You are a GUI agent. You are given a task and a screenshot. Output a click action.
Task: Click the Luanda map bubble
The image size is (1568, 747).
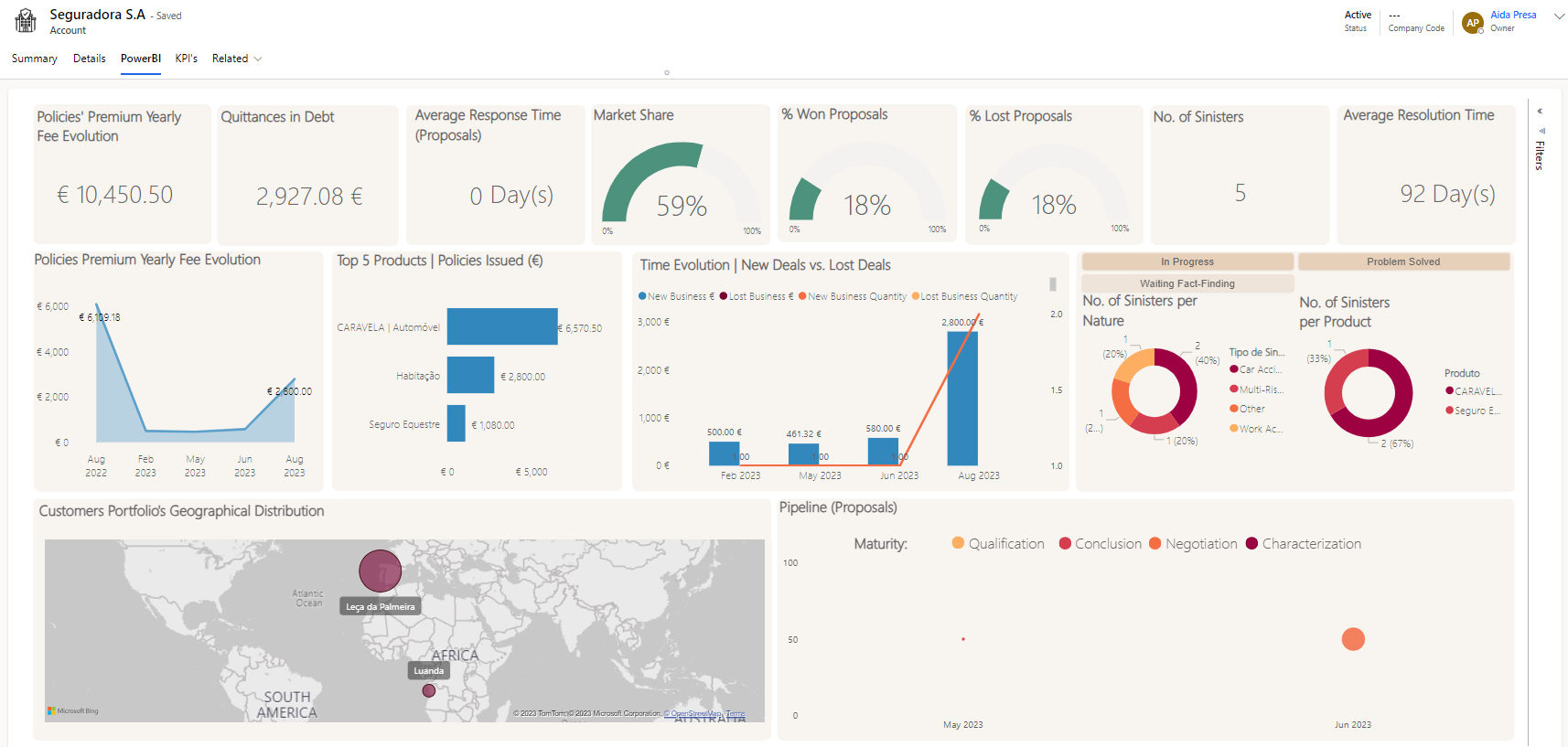click(428, 690)
